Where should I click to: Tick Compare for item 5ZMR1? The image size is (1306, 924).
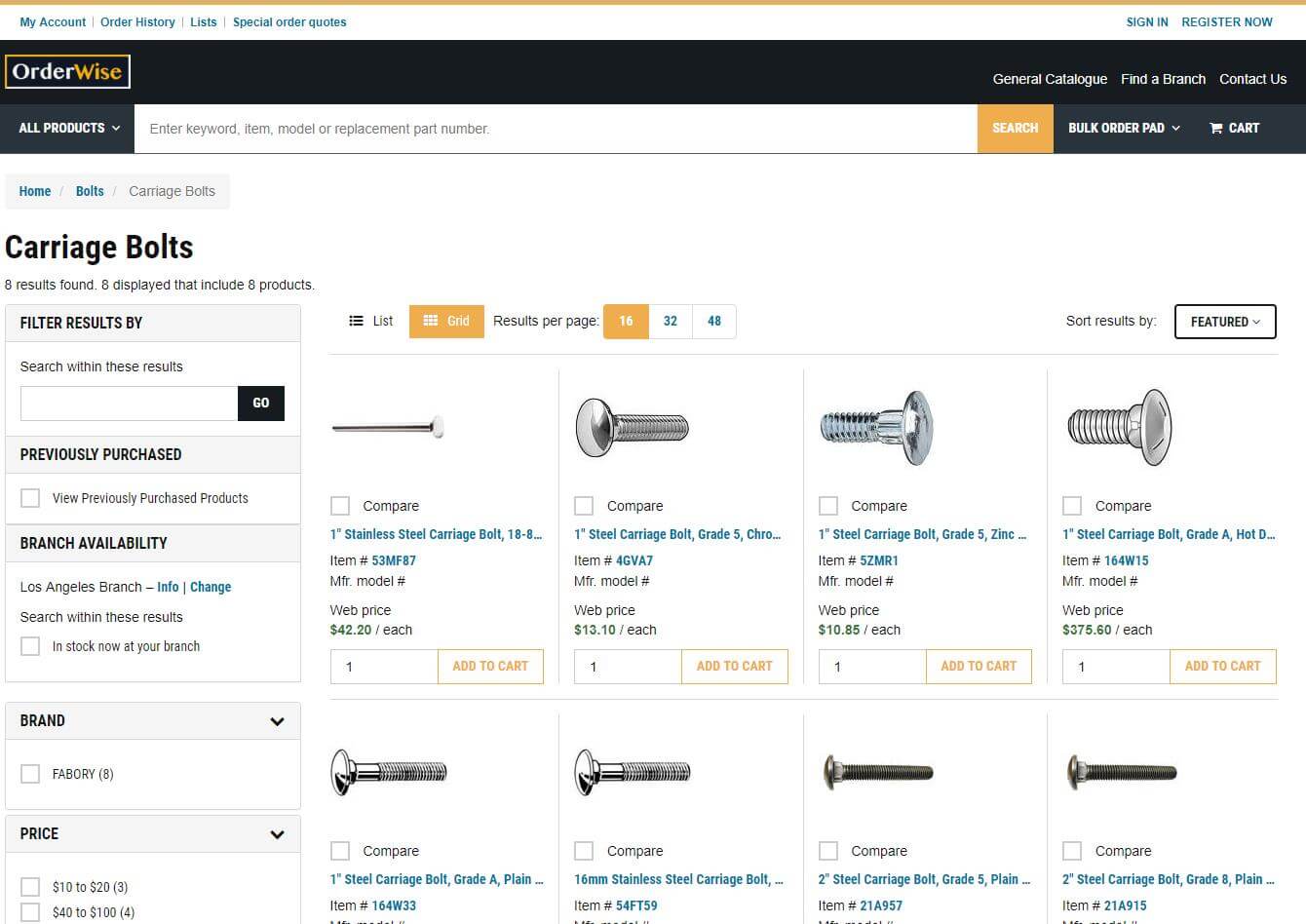coord(828,506)
